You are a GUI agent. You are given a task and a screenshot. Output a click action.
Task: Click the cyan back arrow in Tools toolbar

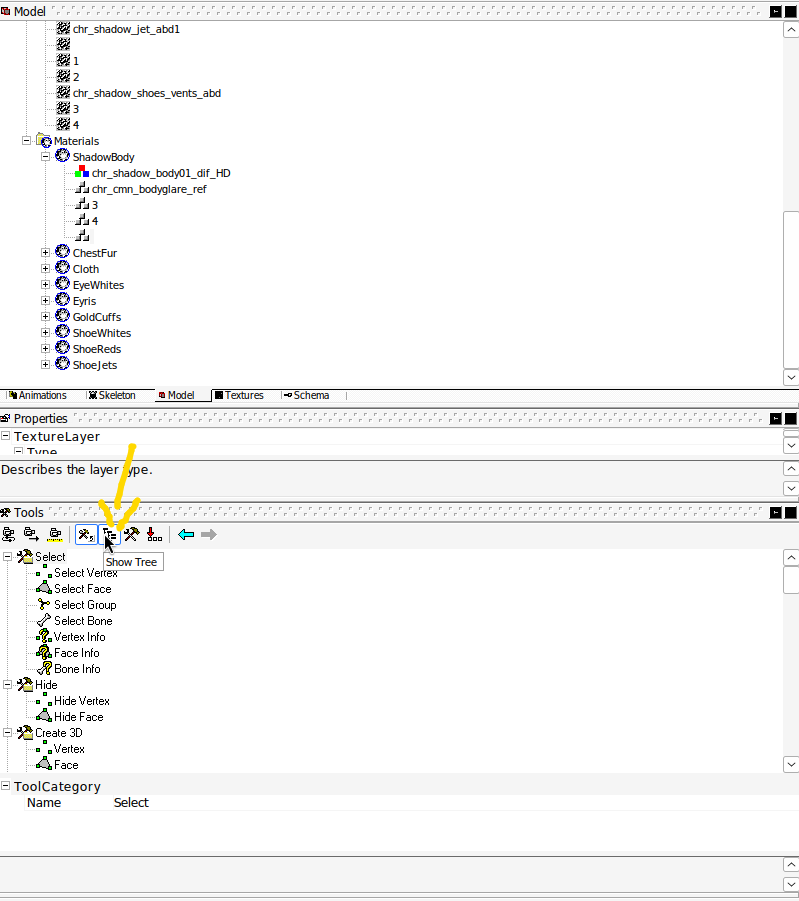tap(186, 535)
